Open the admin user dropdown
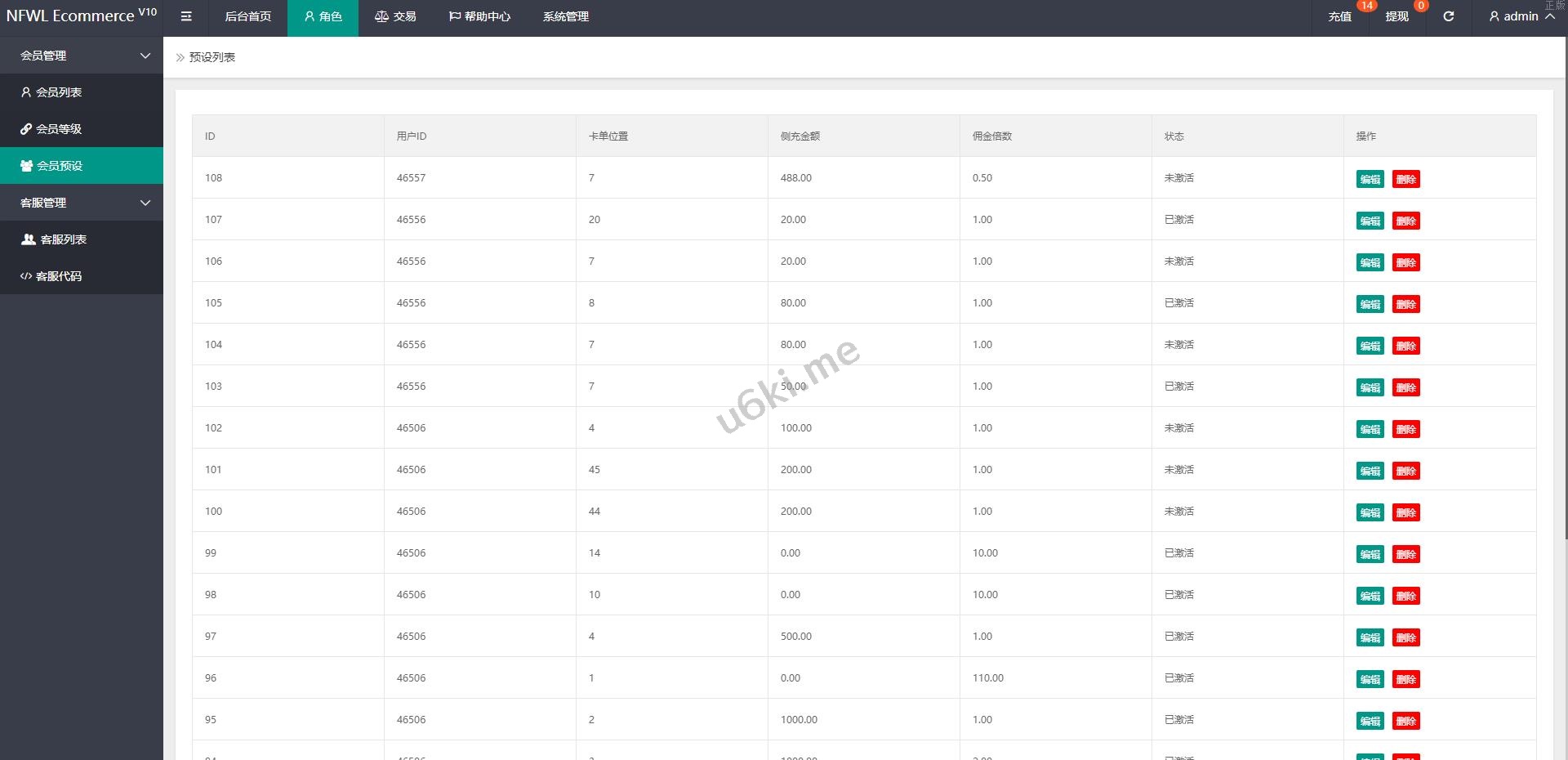Image resolution: width=1568 pixels, height=760 pixels. 1521,16
